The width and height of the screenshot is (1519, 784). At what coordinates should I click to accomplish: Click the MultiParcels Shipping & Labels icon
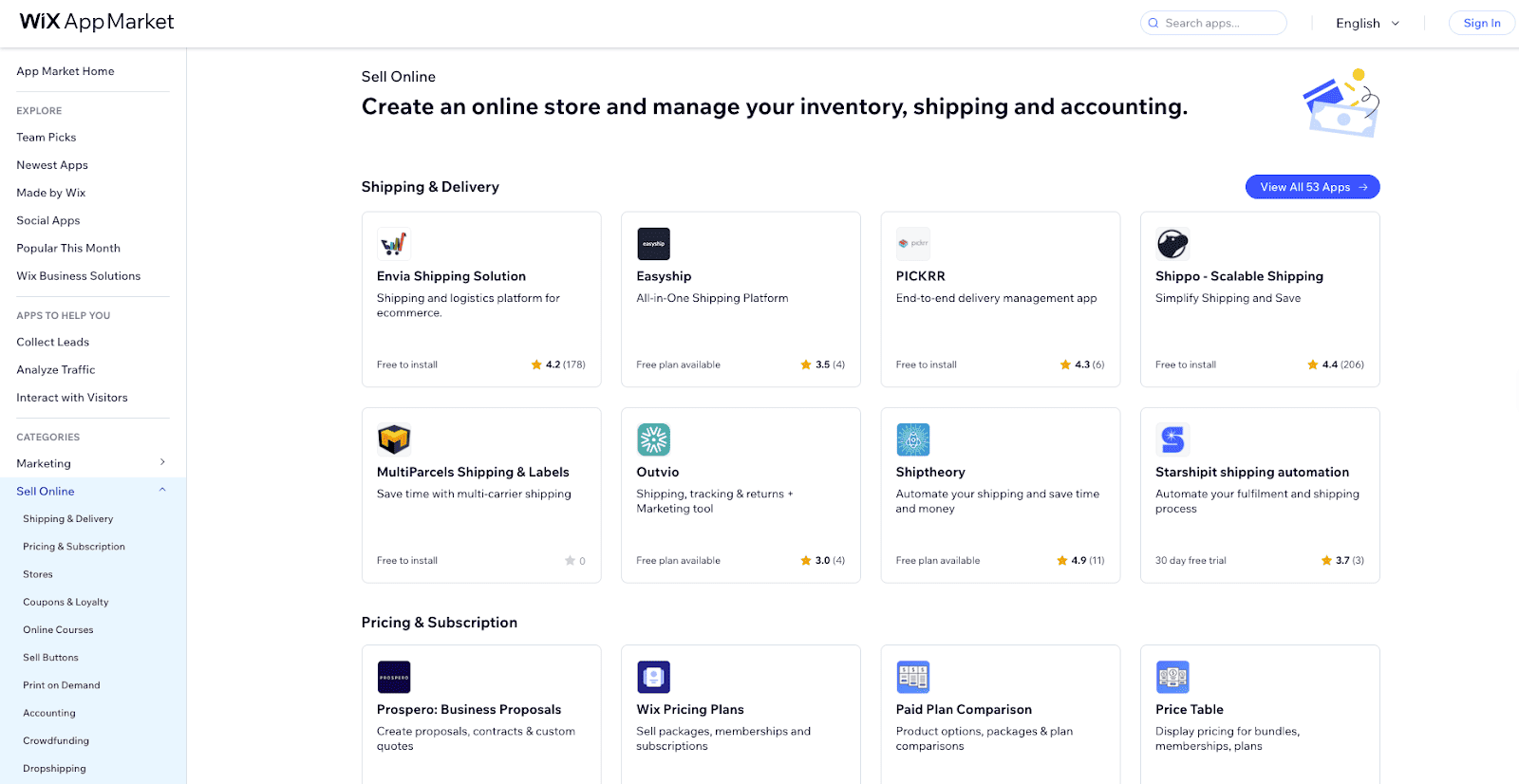click(x=393, y=439)
